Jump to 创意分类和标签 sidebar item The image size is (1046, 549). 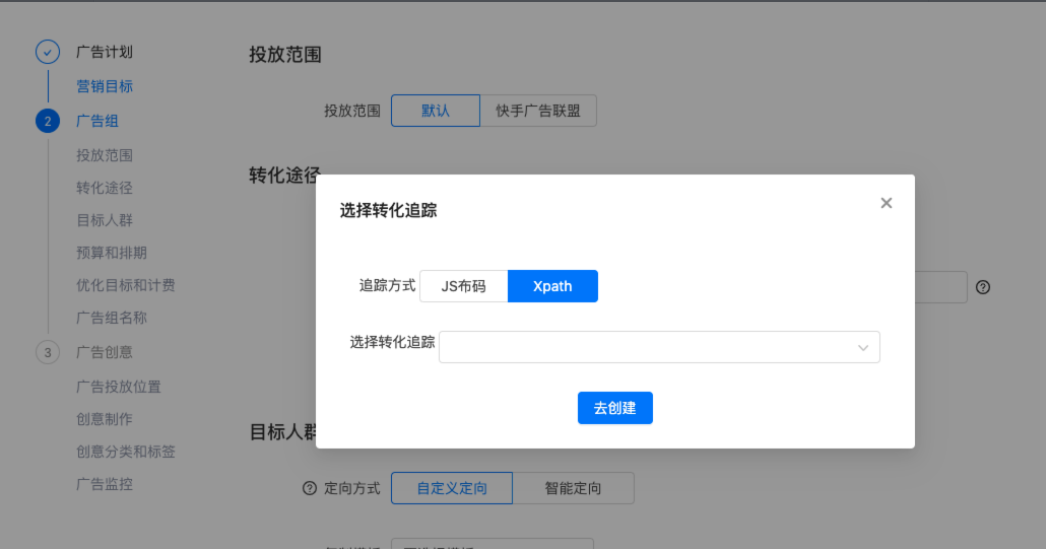click(x=125, y=452)
